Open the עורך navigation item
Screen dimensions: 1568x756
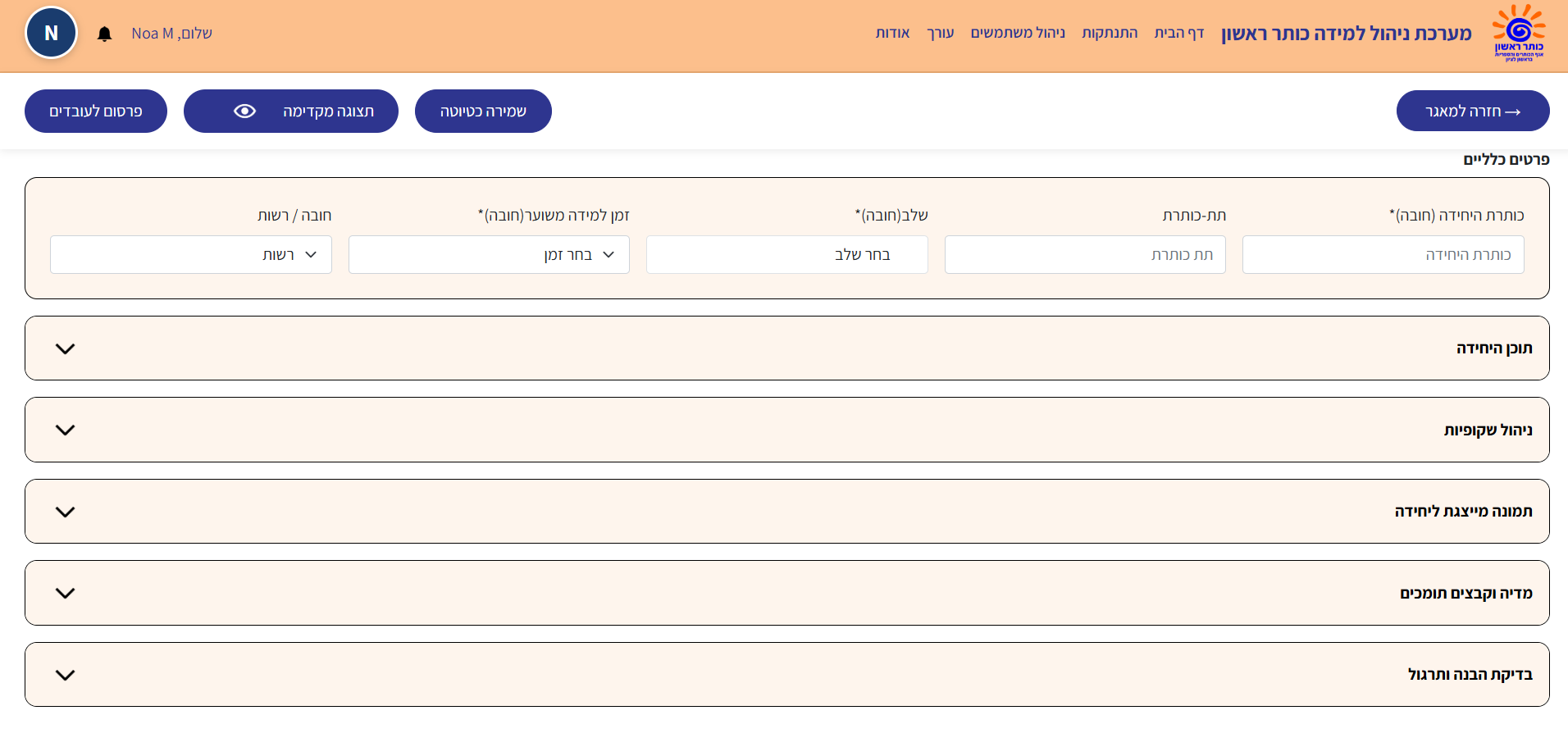coord(941,33)
